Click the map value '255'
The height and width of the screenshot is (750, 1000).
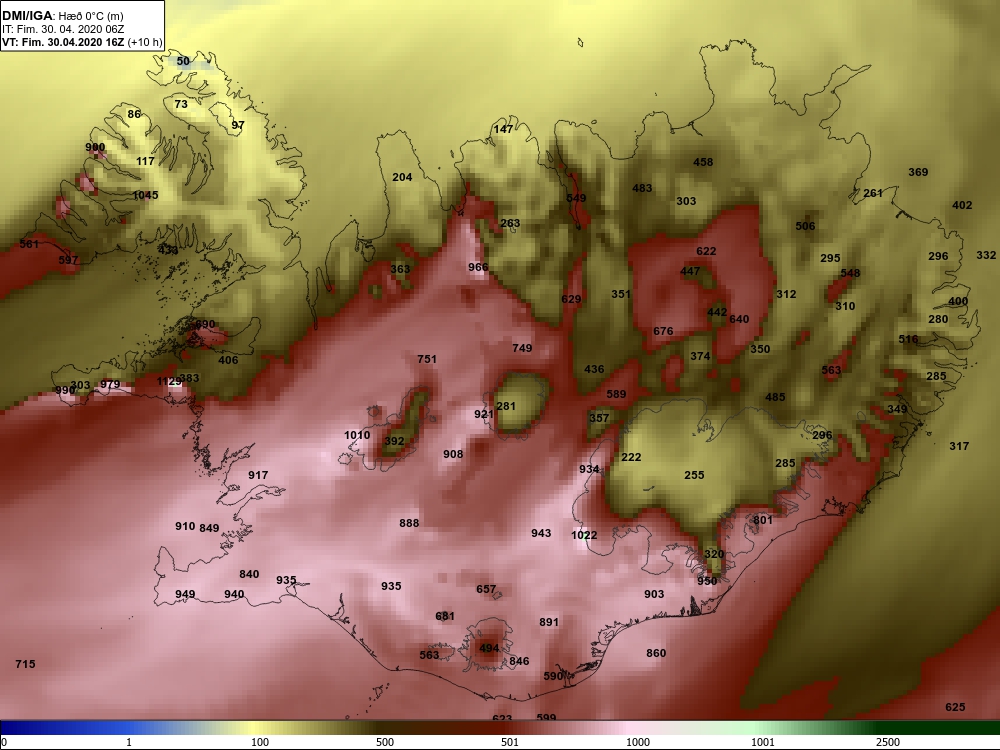695,475
